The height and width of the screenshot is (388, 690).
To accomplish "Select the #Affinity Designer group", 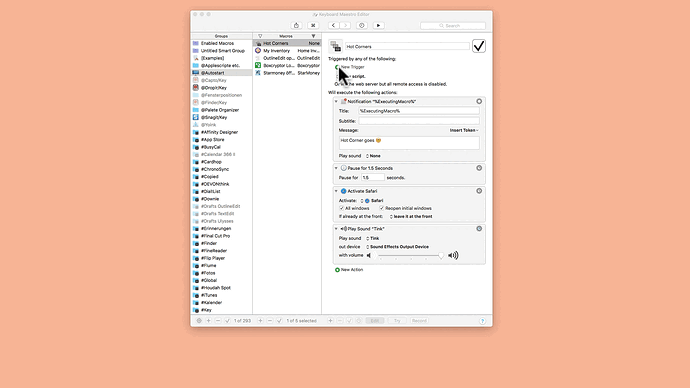I will [x=221, y=132].
